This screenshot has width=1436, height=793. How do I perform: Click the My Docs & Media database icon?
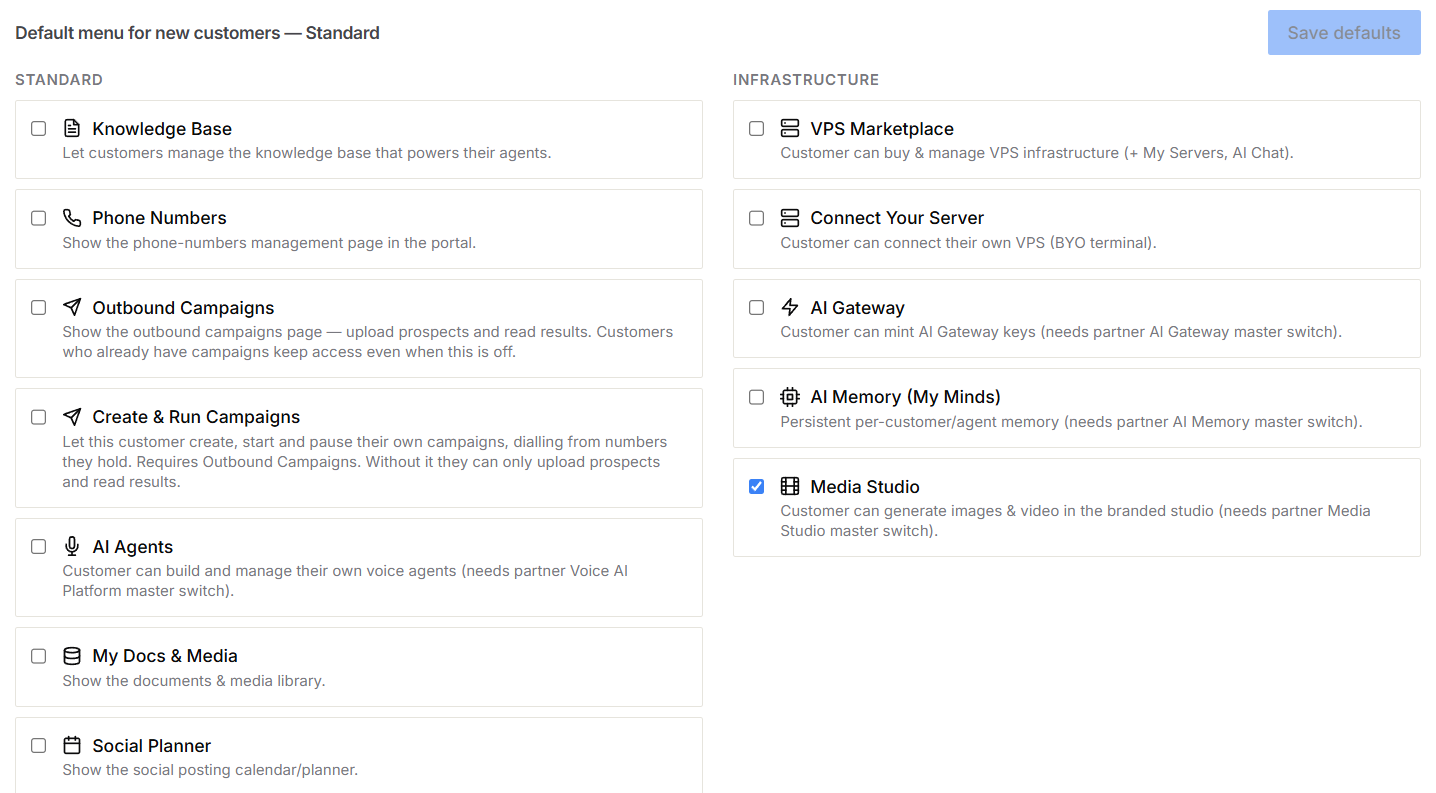point(72,656)
